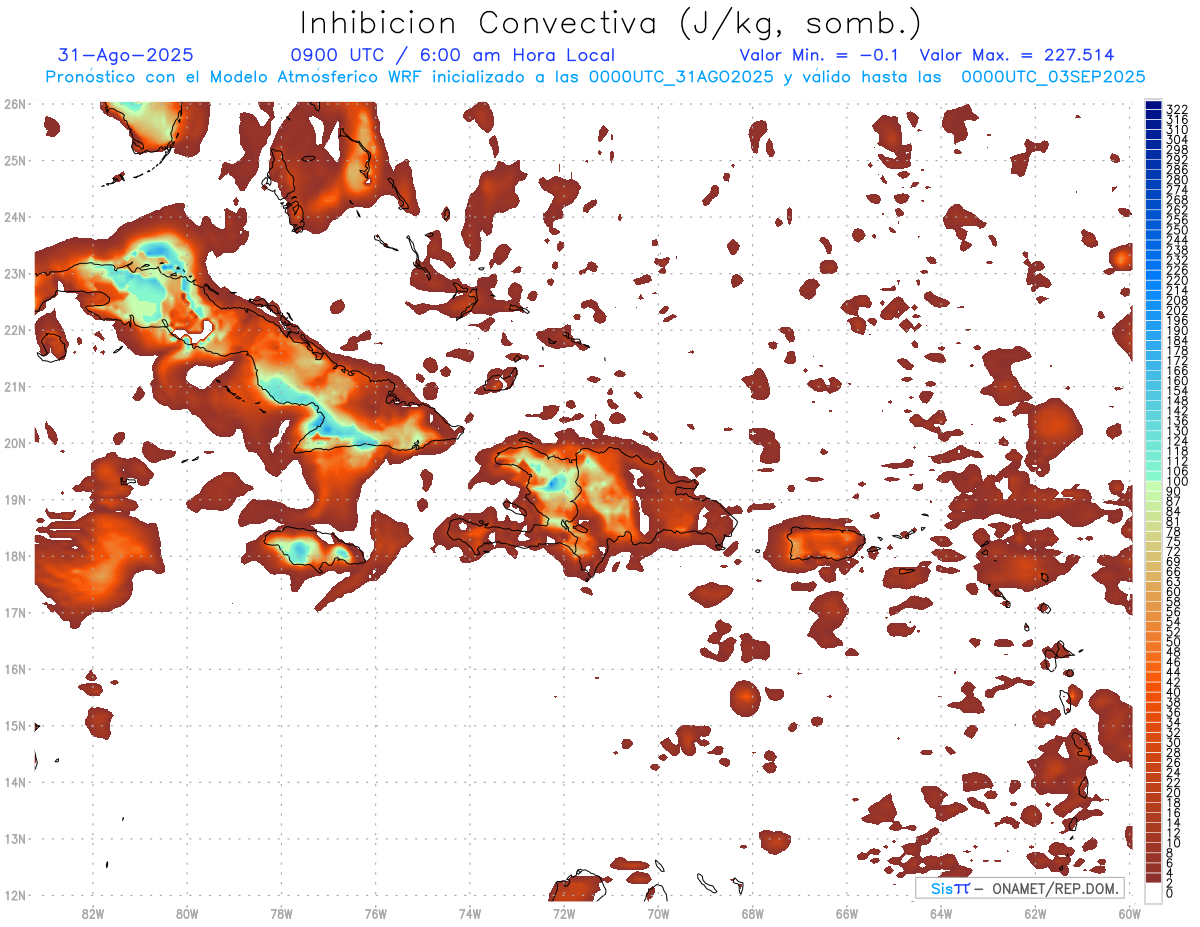Screen dimensions: 1200x927
Task: Click the '80W' longitude label
Action: 187,912
